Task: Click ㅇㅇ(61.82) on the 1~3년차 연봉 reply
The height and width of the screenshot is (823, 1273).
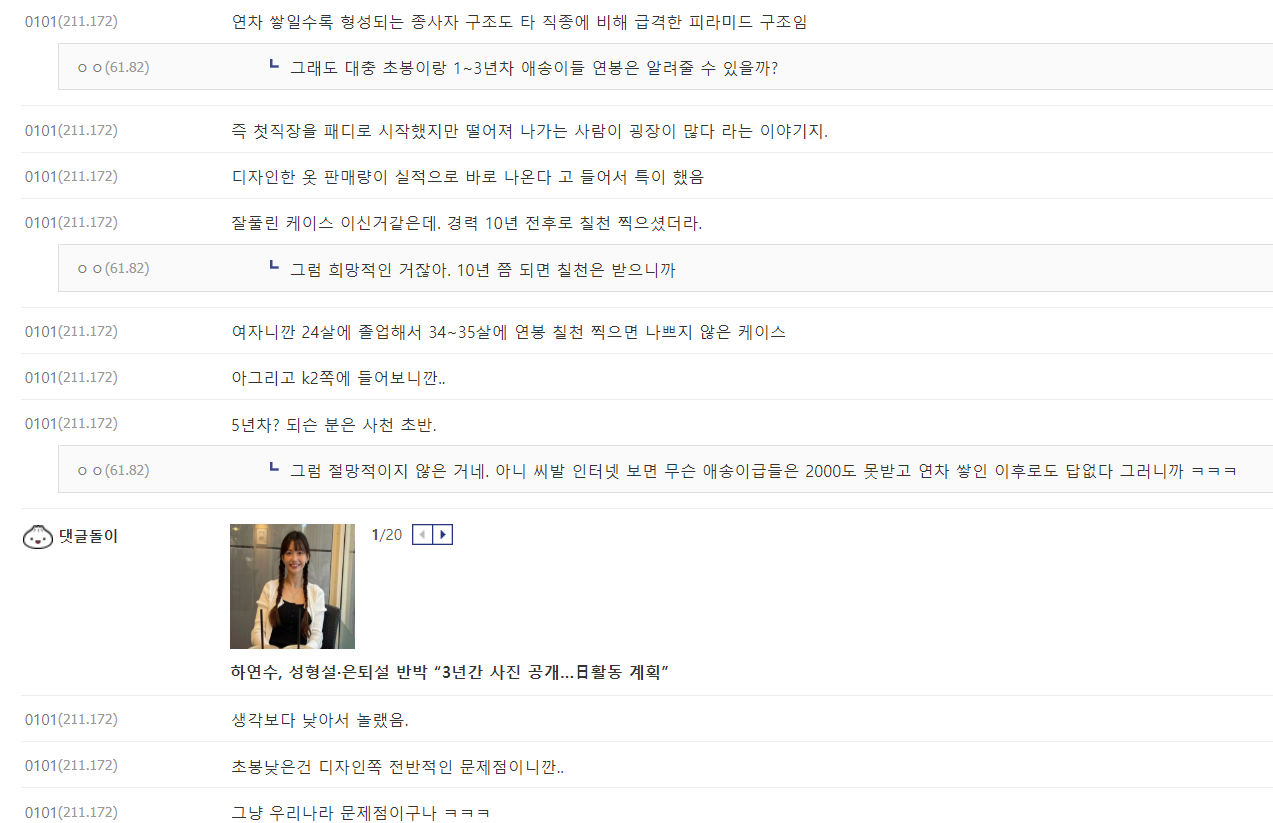Action: 113,67
